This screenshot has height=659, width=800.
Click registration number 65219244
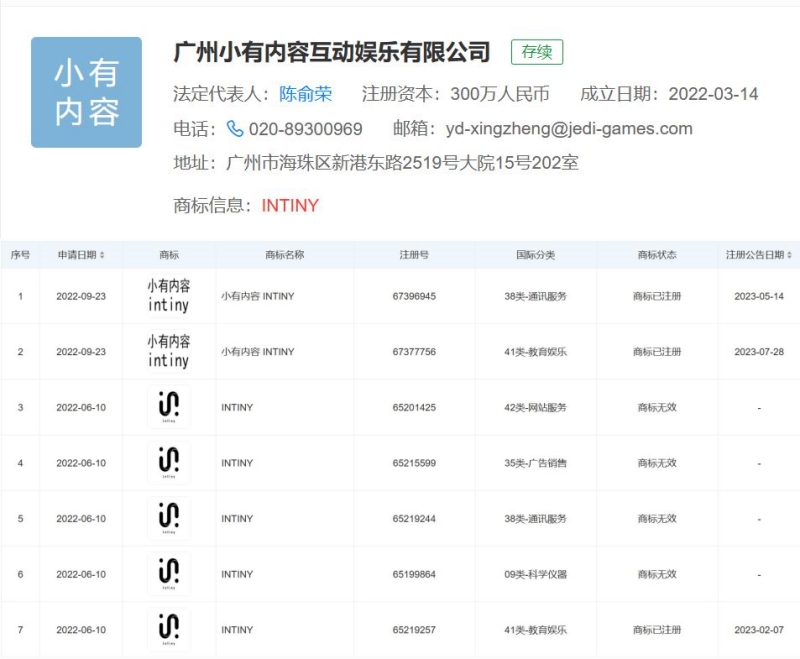pyautogui.click(x=414, y=519)
